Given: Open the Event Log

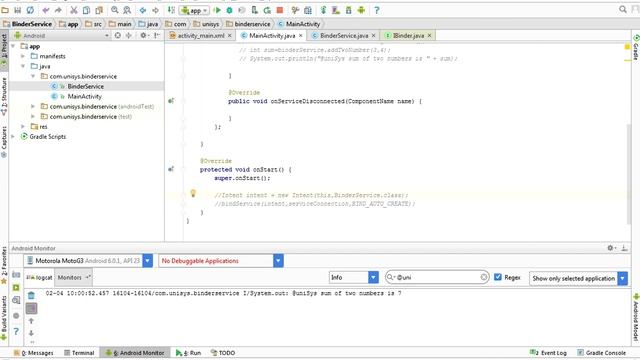Looking at the screenshot, I should click(x=548, y=353).
